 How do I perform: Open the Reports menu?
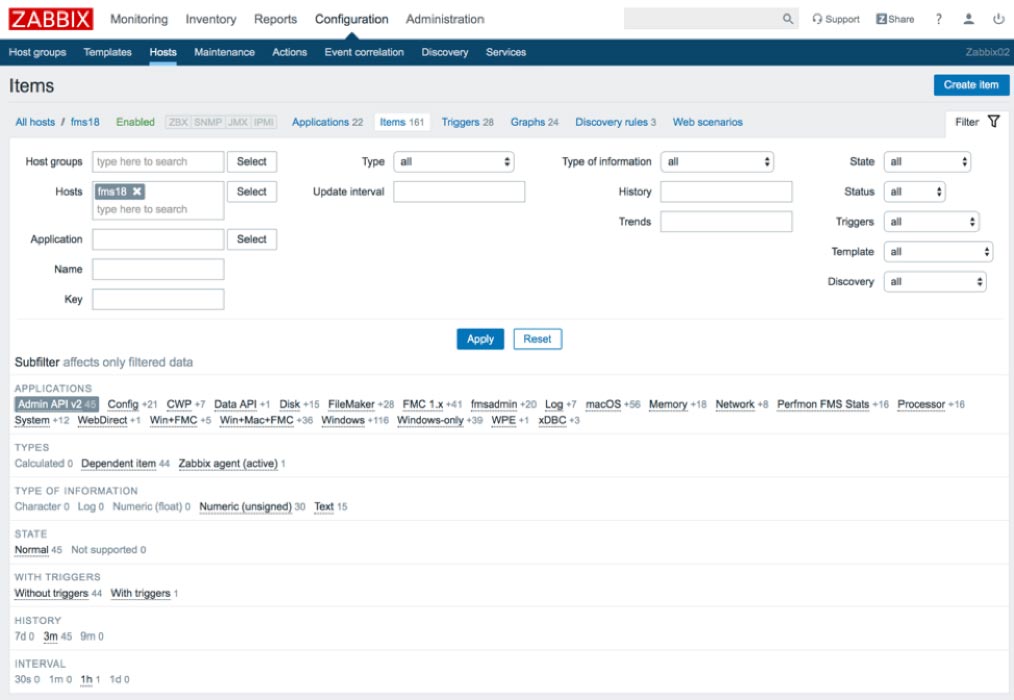click(275, 19)
